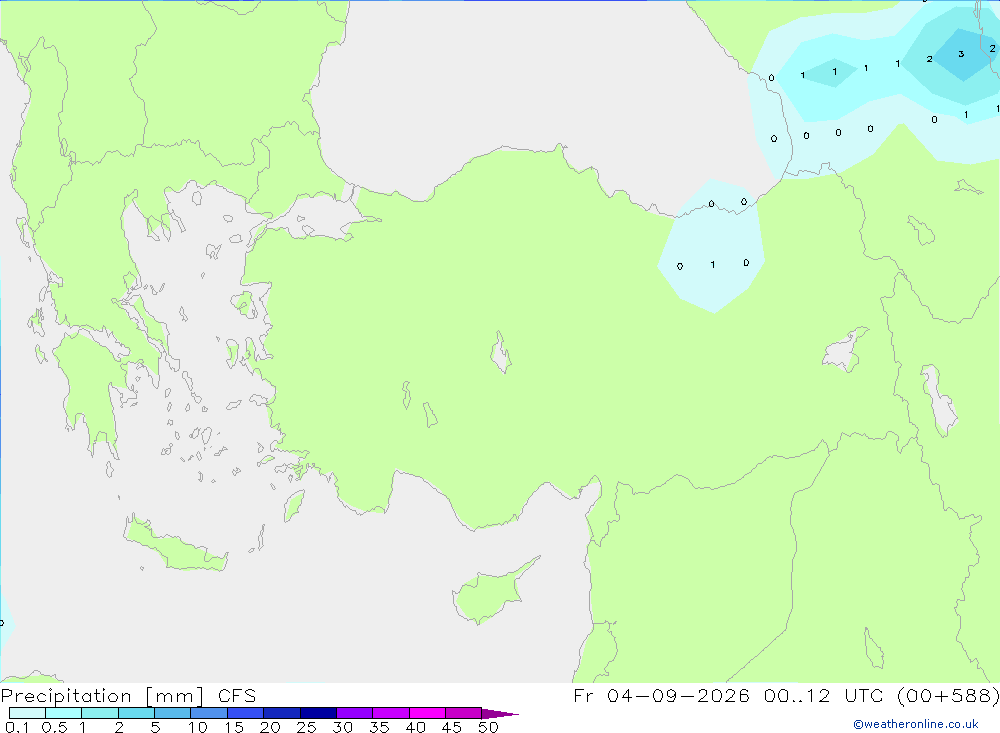
Task: Click the "50" legend scale label
Action: [x=488, y=727]
